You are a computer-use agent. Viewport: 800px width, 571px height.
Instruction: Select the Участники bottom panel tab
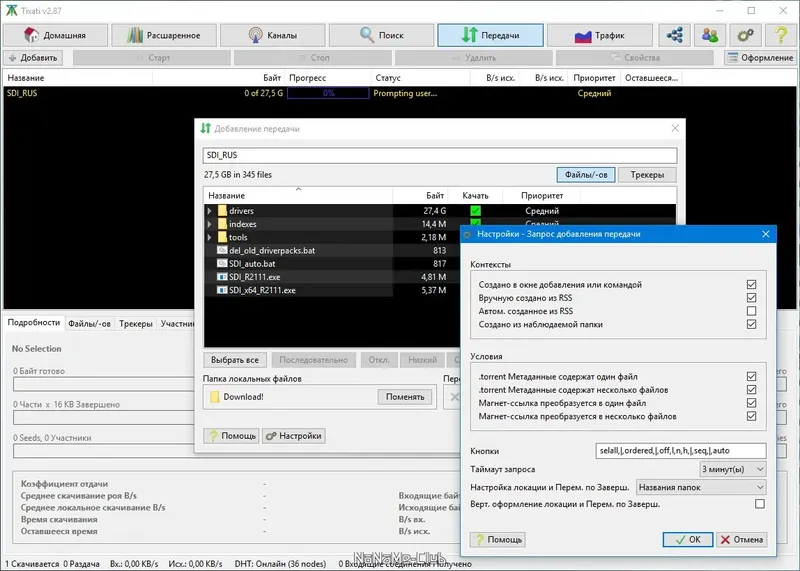point(177,324)
